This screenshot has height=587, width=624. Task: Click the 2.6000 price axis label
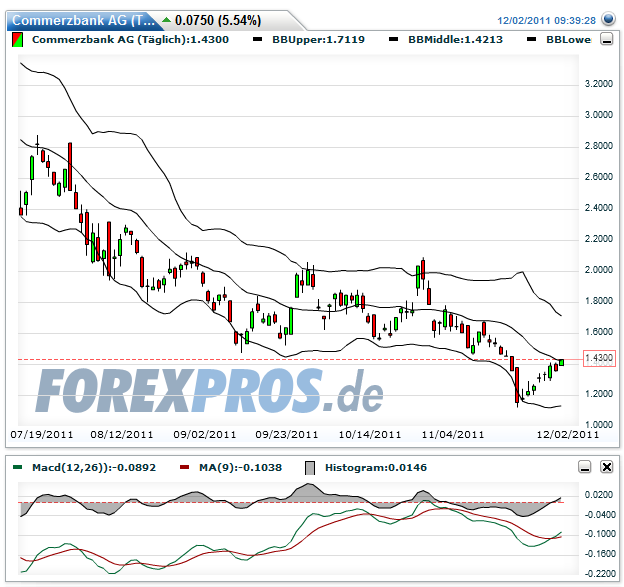point(599,177)
